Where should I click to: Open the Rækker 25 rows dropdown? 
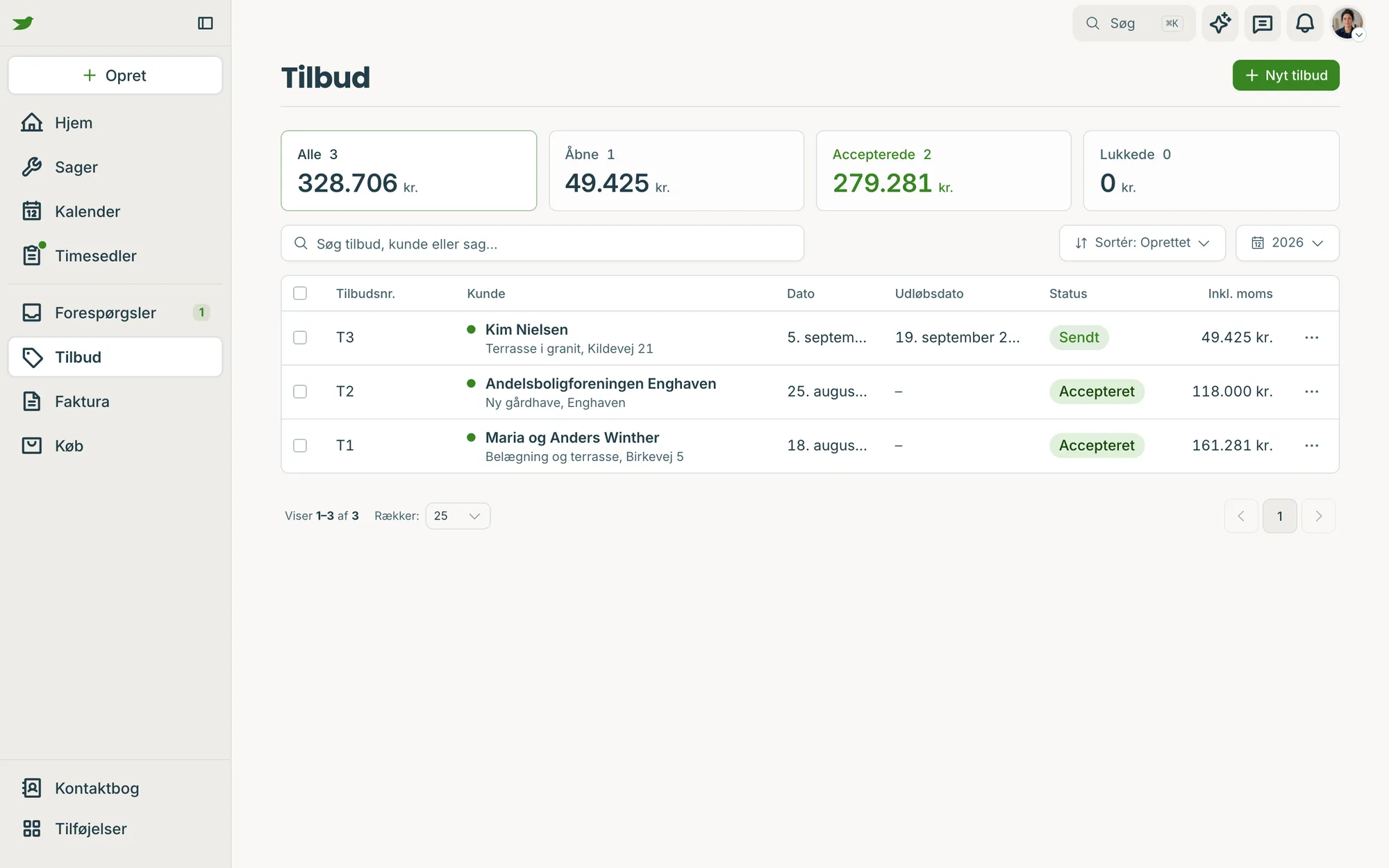(458, 516)
